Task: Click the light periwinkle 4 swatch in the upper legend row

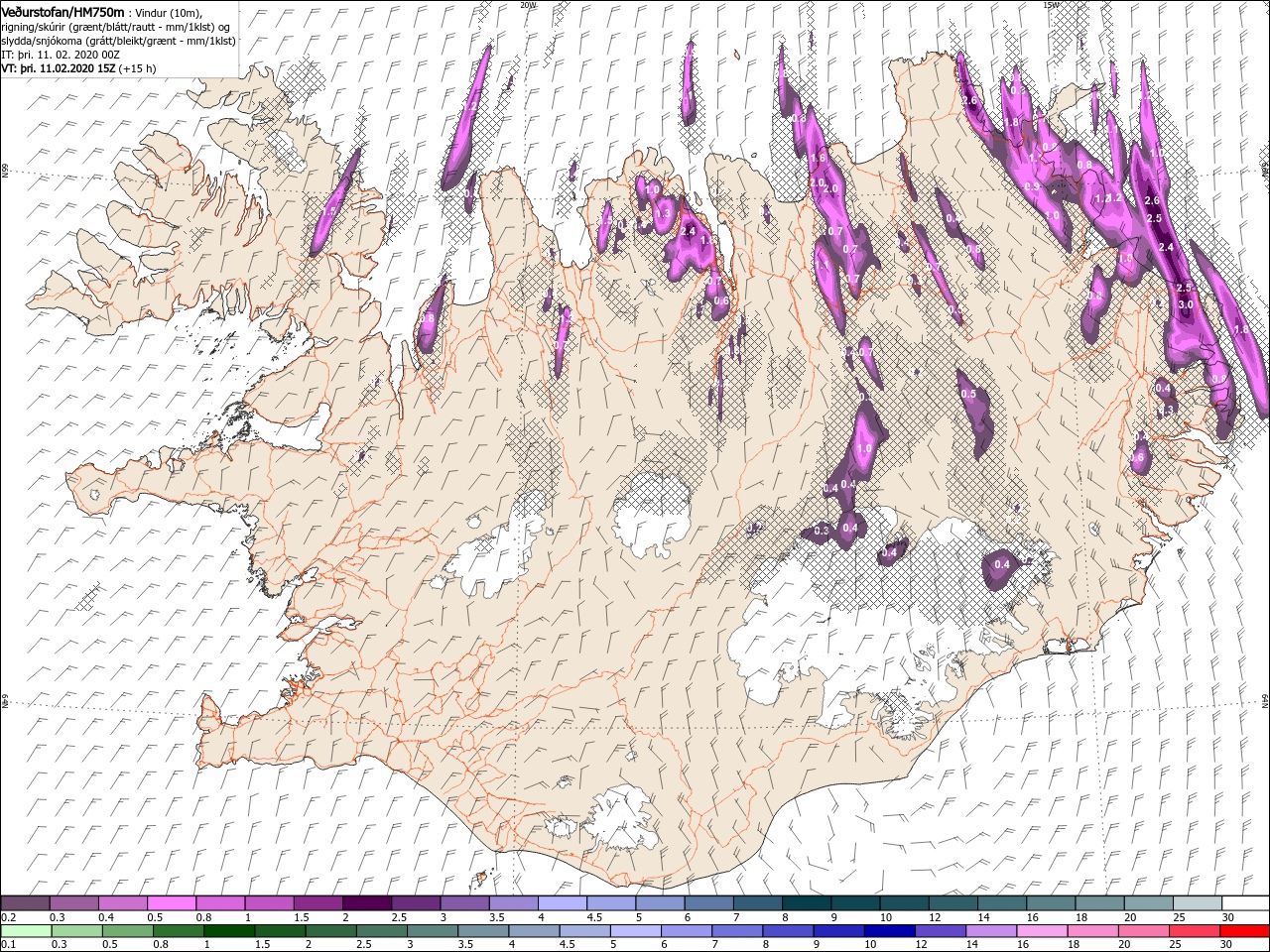Action: pos(562,903)
